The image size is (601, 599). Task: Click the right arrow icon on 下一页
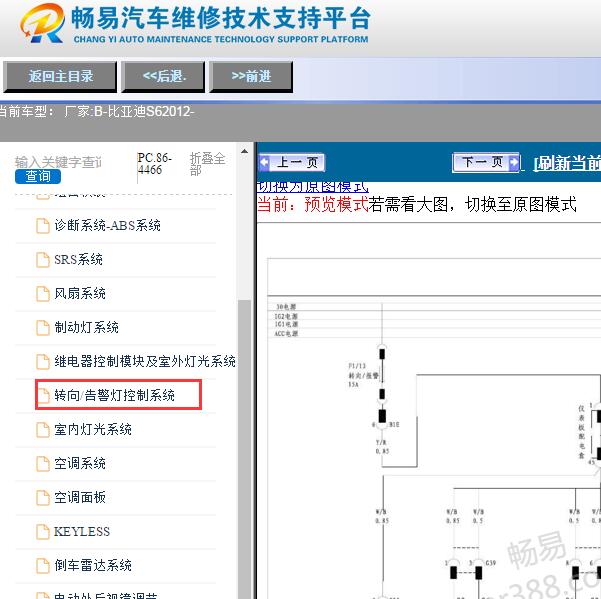(514, 162)
